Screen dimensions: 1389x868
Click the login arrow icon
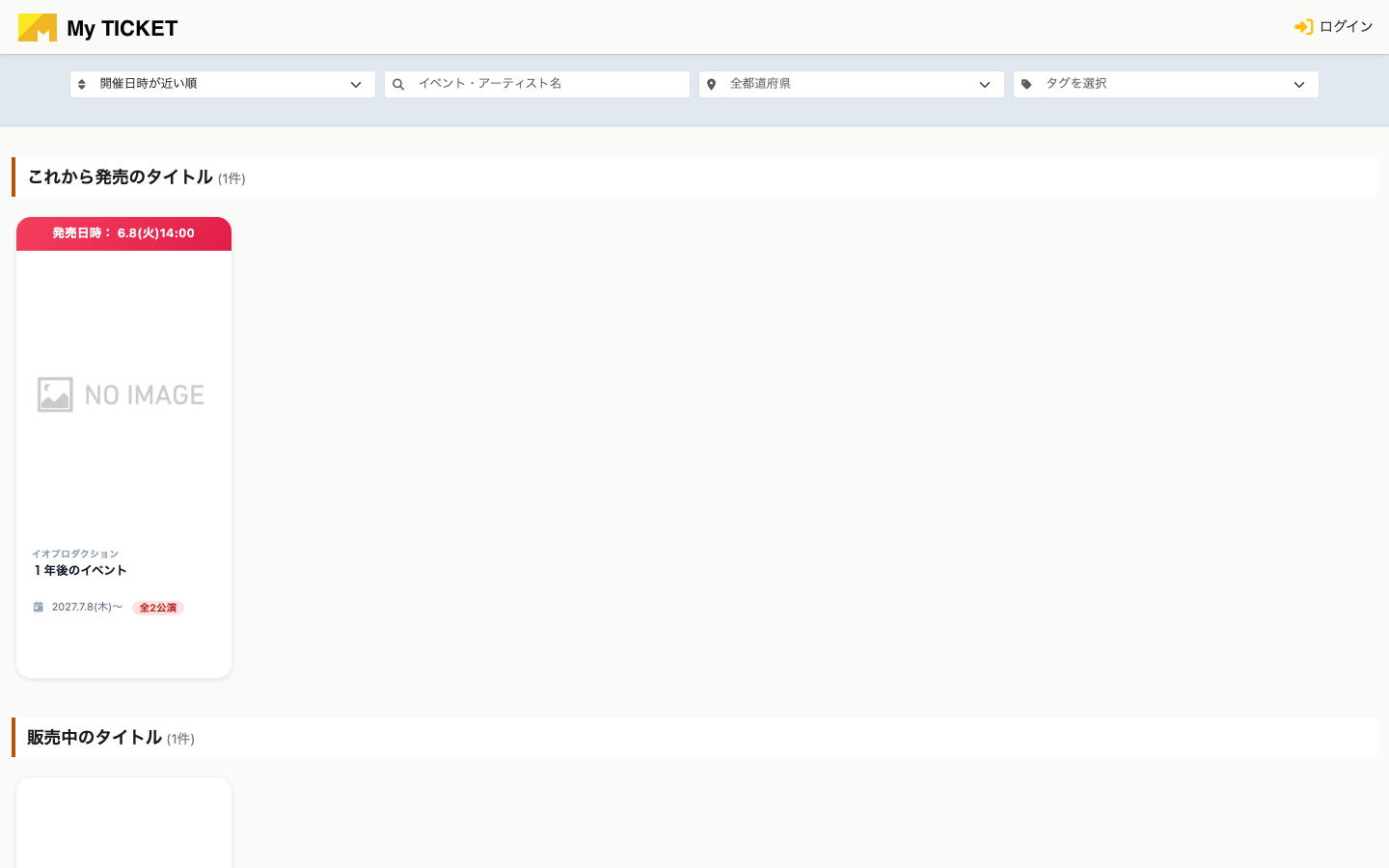[1303, 27]
